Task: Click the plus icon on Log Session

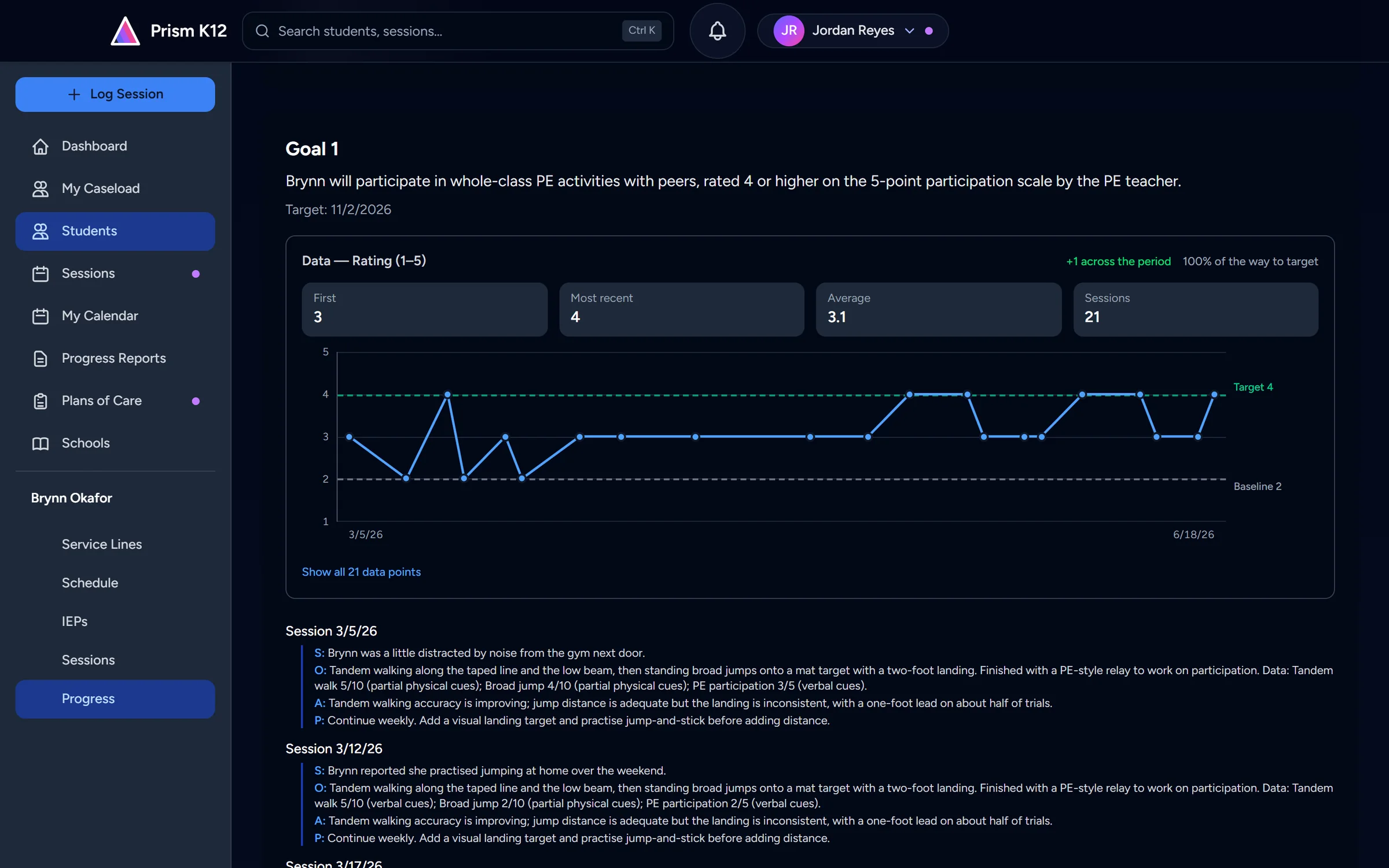Action: coord(74,94)
